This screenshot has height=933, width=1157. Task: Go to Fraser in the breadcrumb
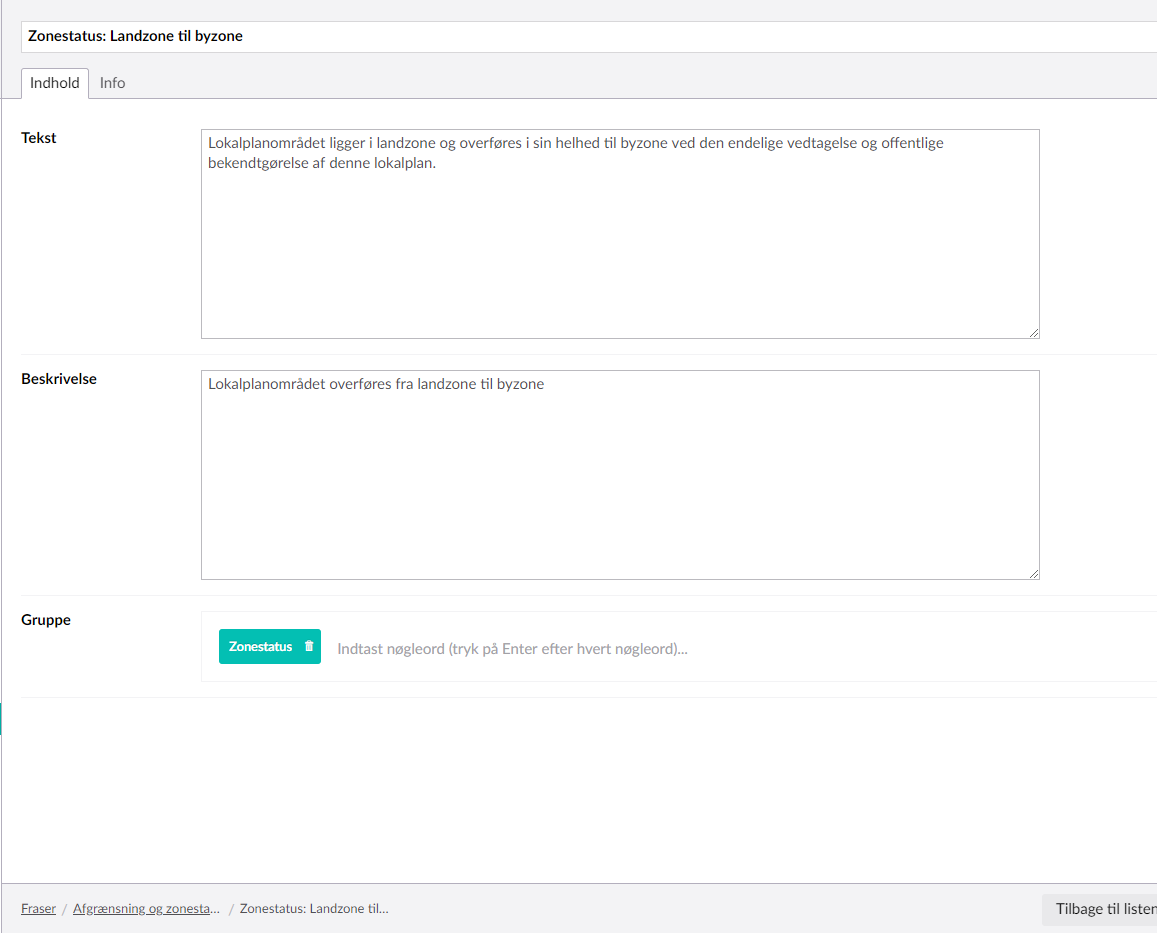[x=38, y=909]
